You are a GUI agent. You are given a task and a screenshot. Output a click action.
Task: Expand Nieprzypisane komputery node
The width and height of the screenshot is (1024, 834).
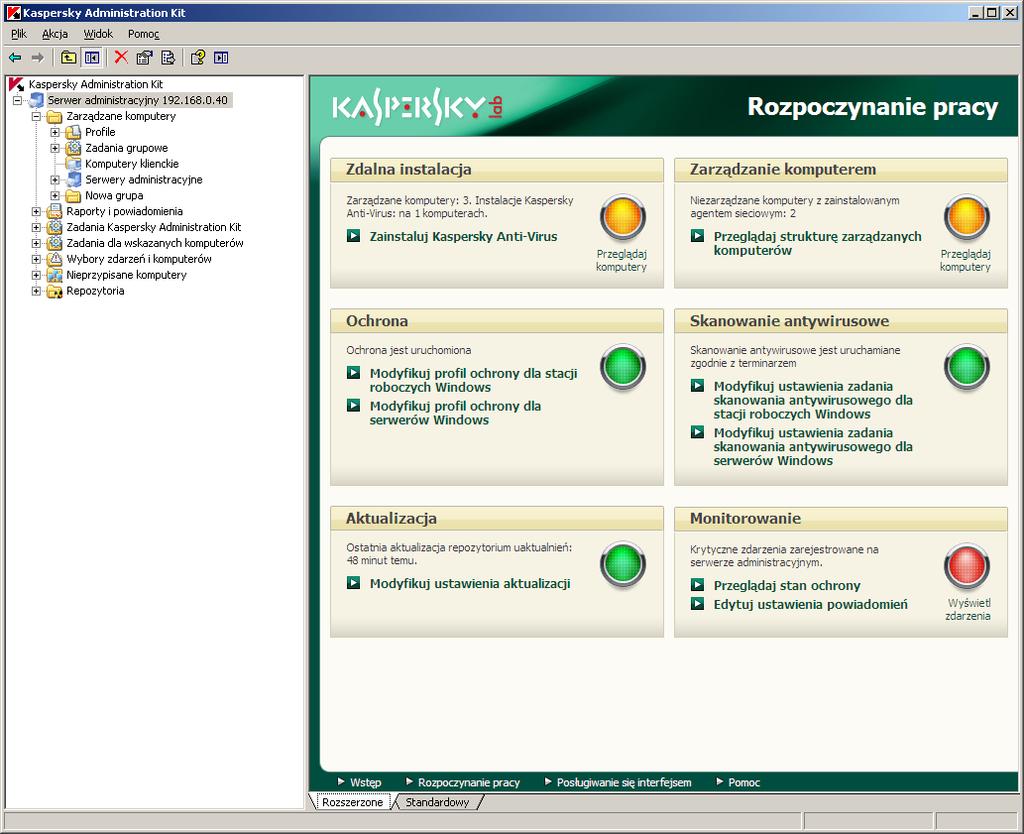coord(37,275)
